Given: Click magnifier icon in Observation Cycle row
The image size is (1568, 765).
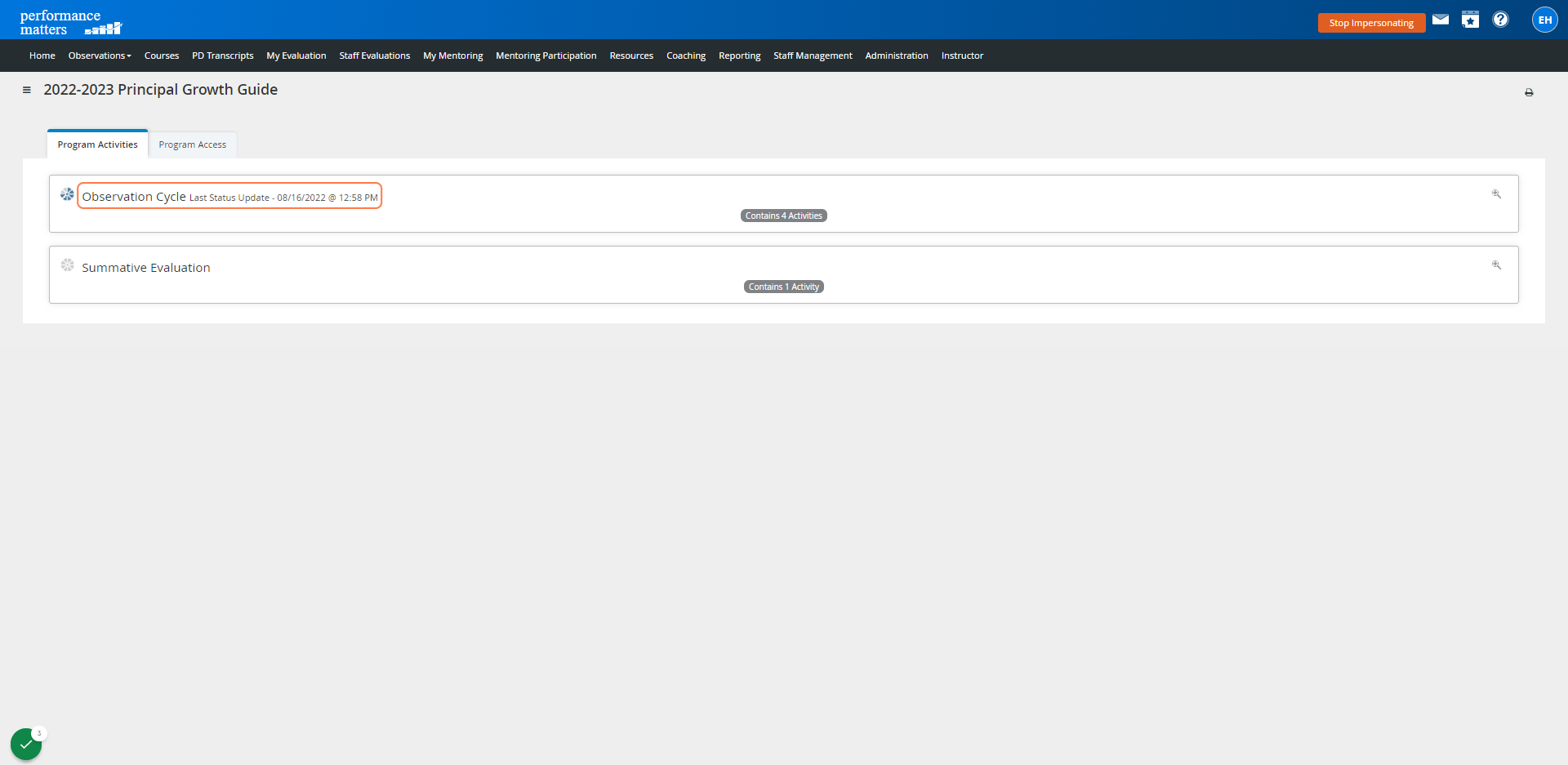Looking at the screenshot, I should (x=1496, y=194).
